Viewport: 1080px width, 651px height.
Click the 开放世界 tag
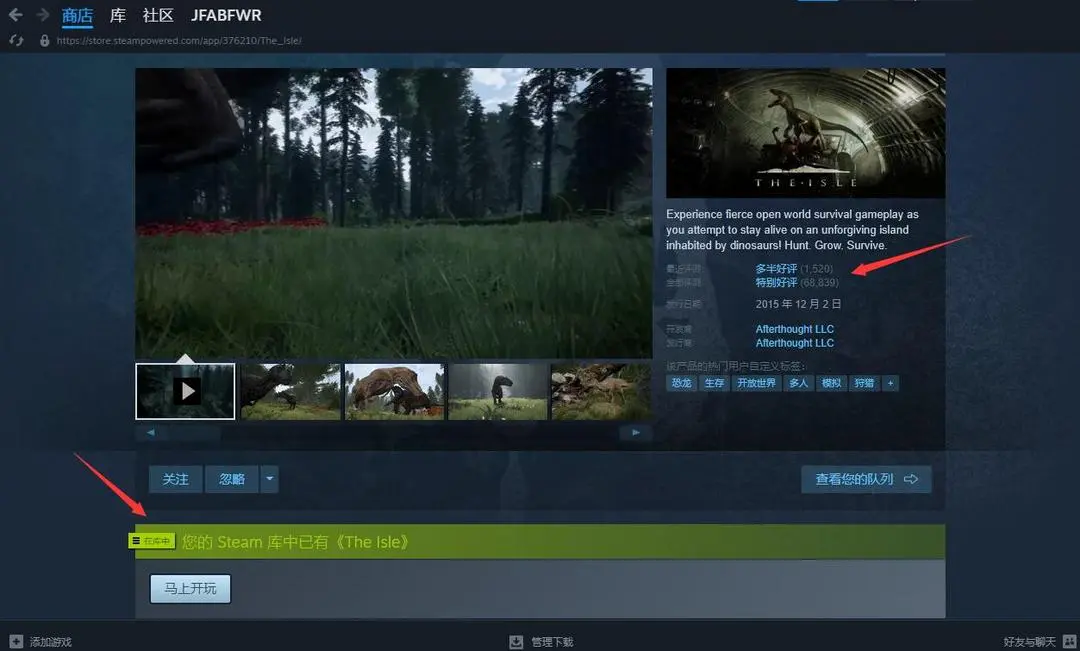tap(756, 383)
